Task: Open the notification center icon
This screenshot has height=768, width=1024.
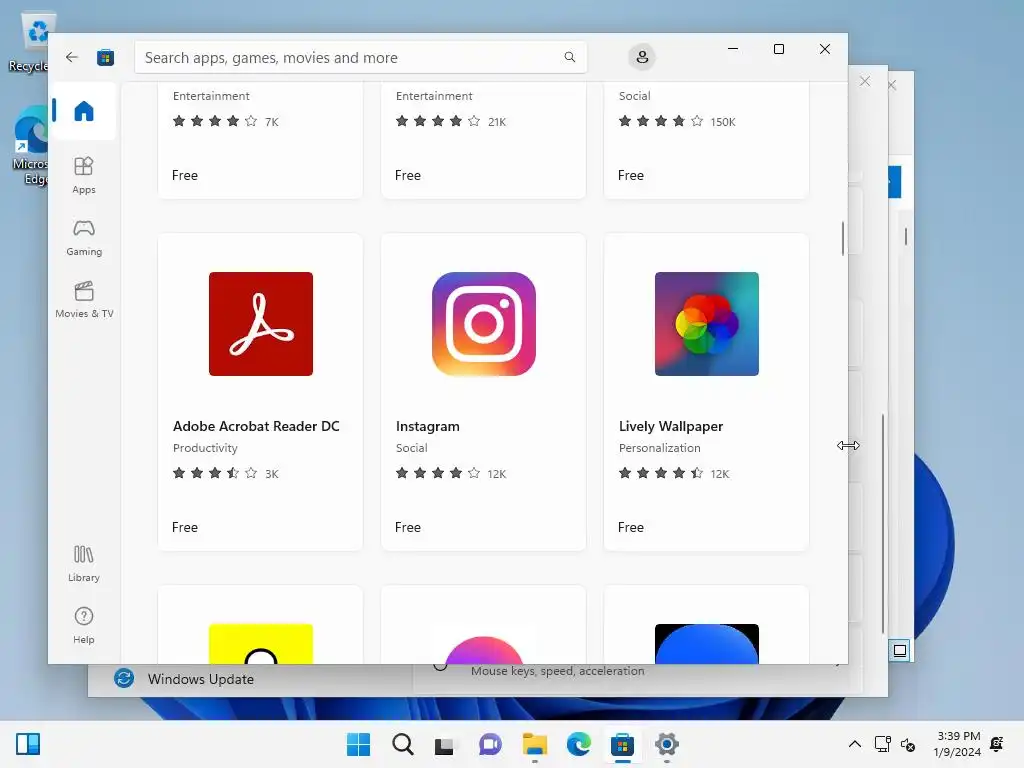Action: click(997, 744)
